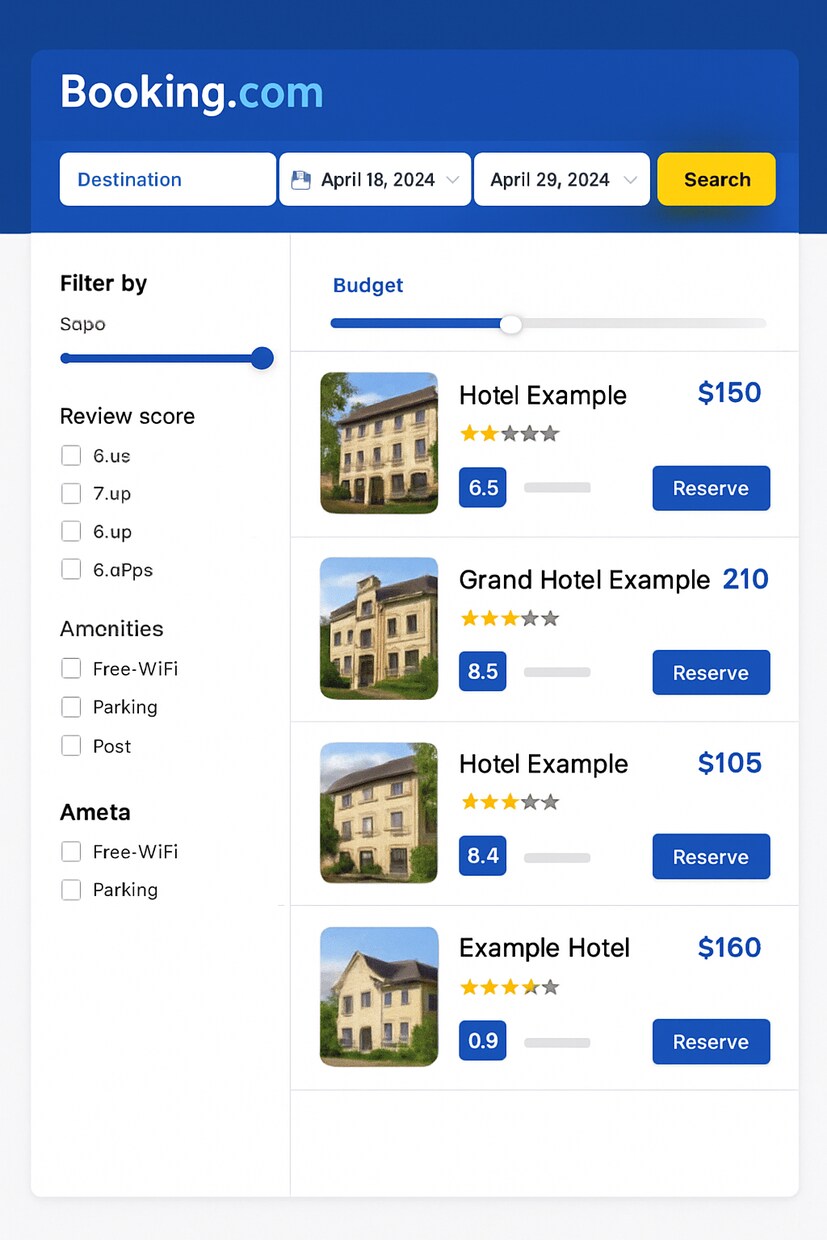This screenshot has height=1240, width=827.
Task: Click the star rating under Grand Hotel Example
Action: (509, 618)
